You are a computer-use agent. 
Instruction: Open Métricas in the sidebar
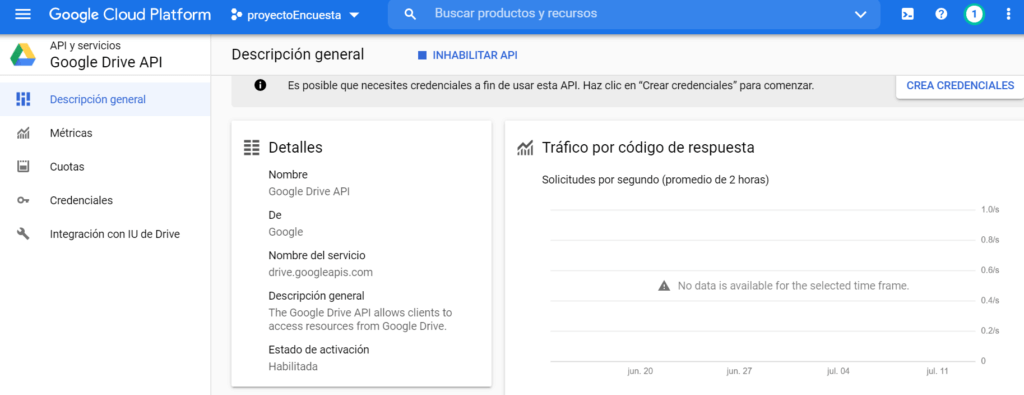[x=105, y=133]
